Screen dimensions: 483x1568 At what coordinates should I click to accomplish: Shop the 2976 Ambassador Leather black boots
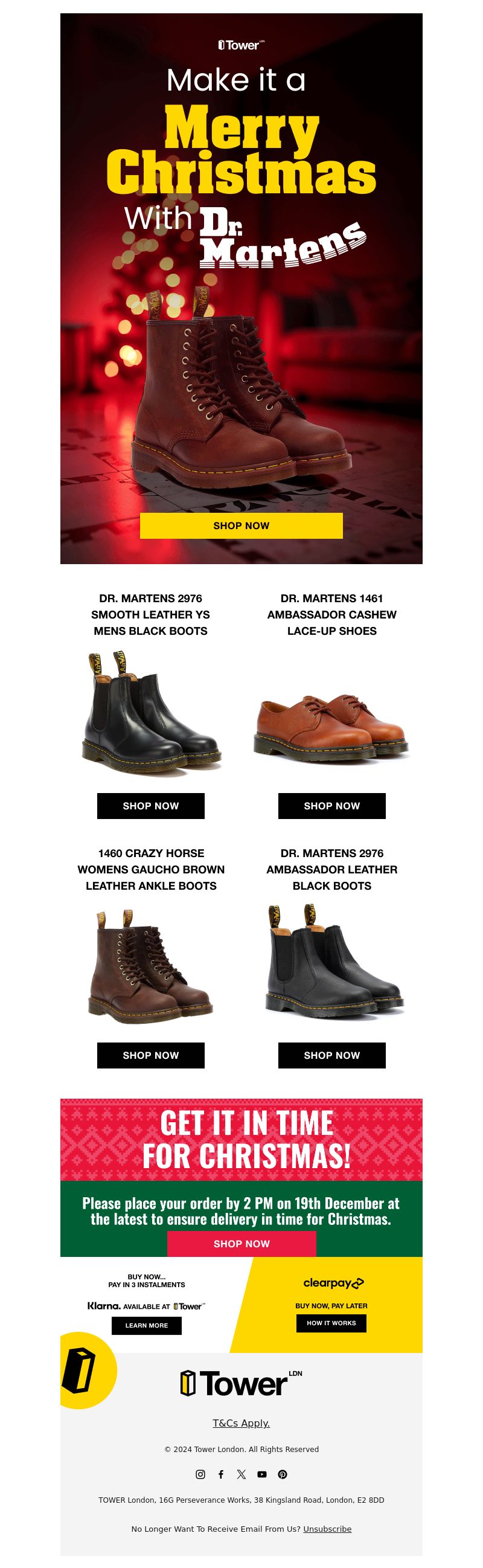331,1055
